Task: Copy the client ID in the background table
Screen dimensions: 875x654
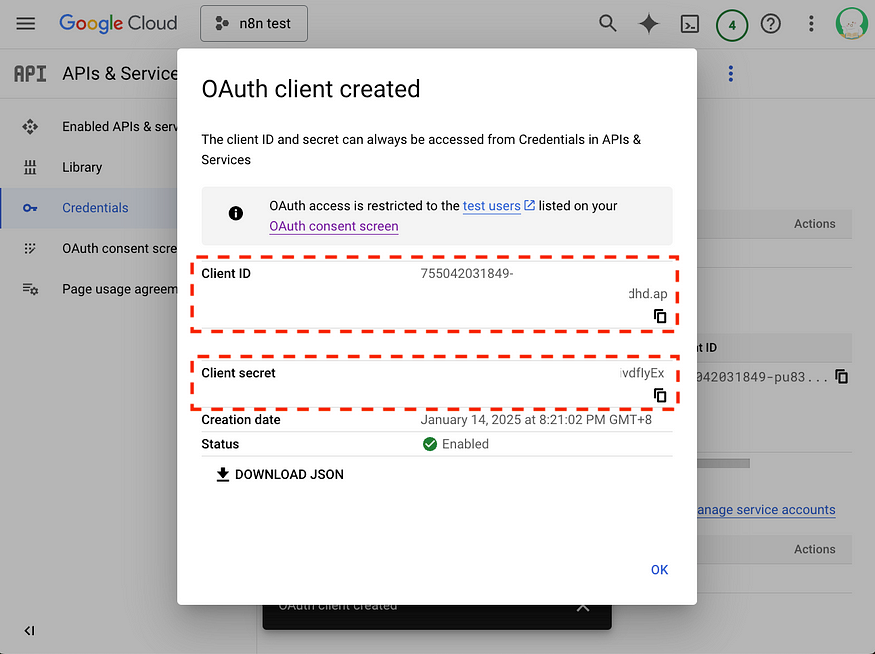Action: tap(842, 377)
